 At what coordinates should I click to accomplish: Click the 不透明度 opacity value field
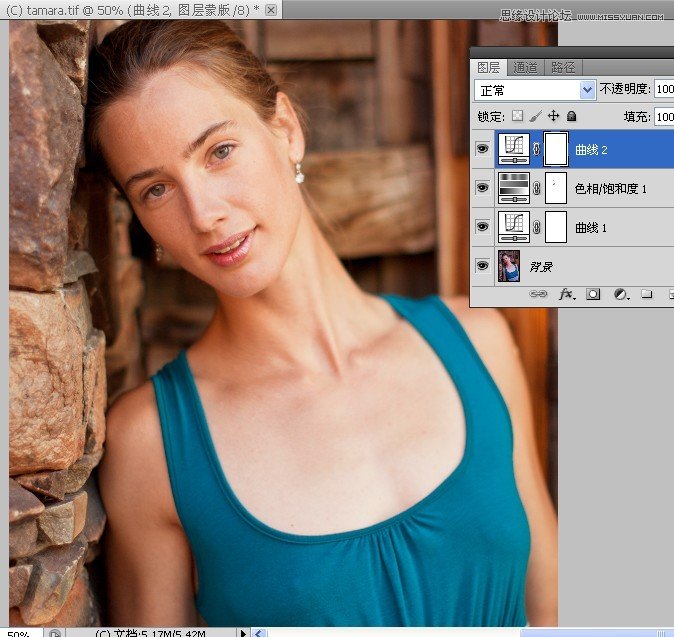664,90
